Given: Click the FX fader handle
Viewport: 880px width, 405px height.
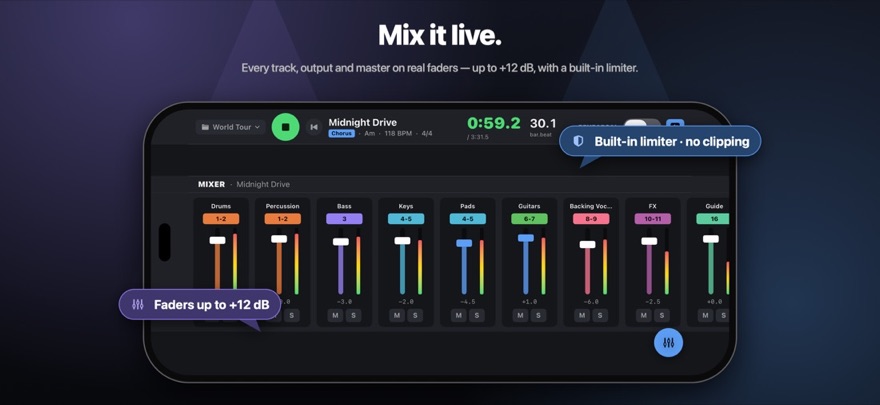Looking at the screenshot, I should click(649, 241).
